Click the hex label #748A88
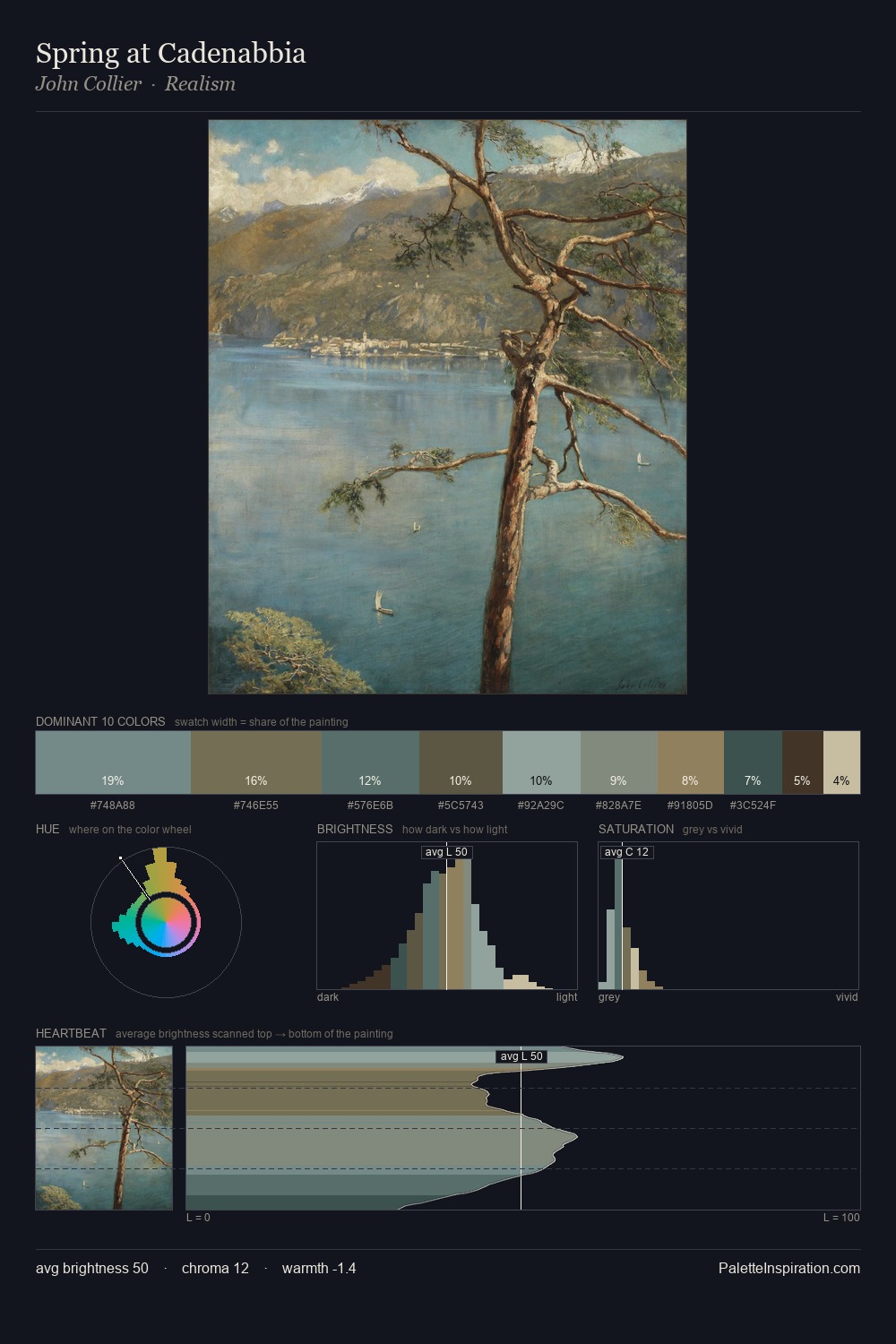896x1344 pixels. coord(113,806)
